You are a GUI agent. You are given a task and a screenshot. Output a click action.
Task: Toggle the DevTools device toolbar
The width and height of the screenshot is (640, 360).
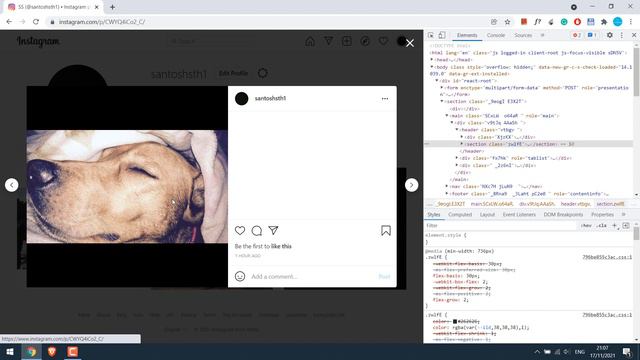(x=442, y=36)
